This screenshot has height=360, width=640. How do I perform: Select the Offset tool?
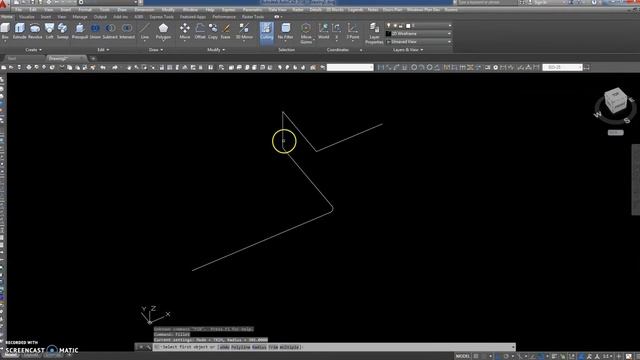coord(200,31)
